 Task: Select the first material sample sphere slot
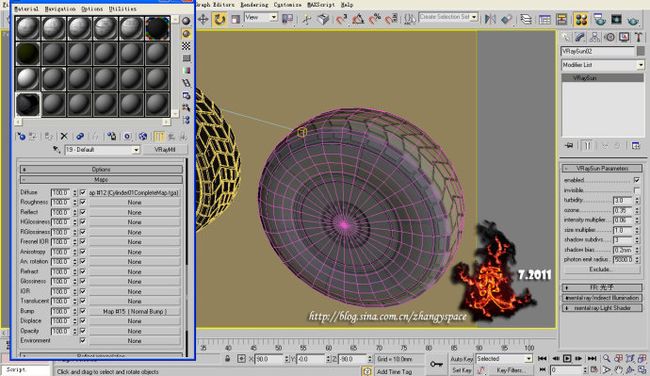pos(27,28)
